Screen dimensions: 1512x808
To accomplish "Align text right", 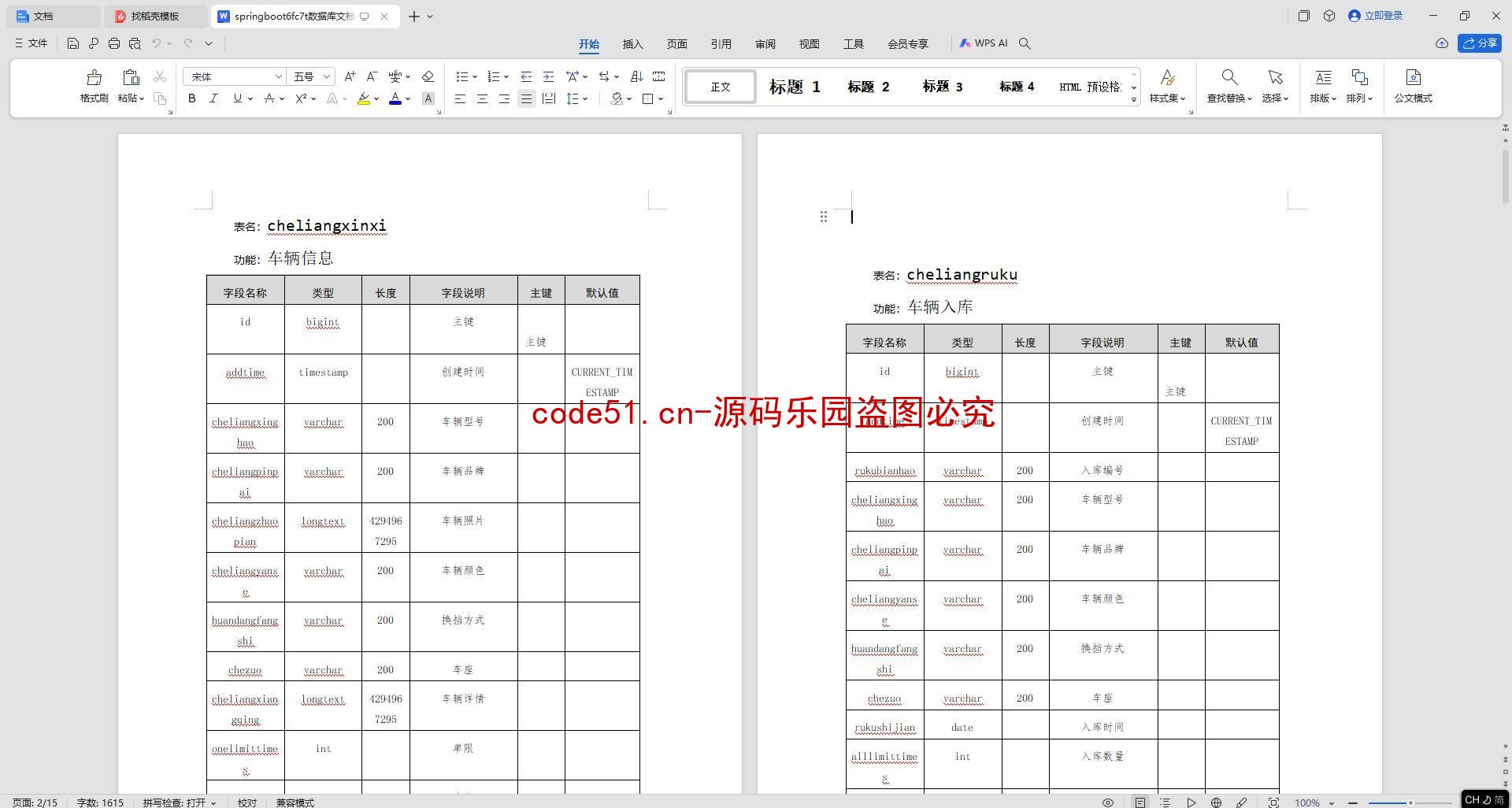I will click(504, 98).
